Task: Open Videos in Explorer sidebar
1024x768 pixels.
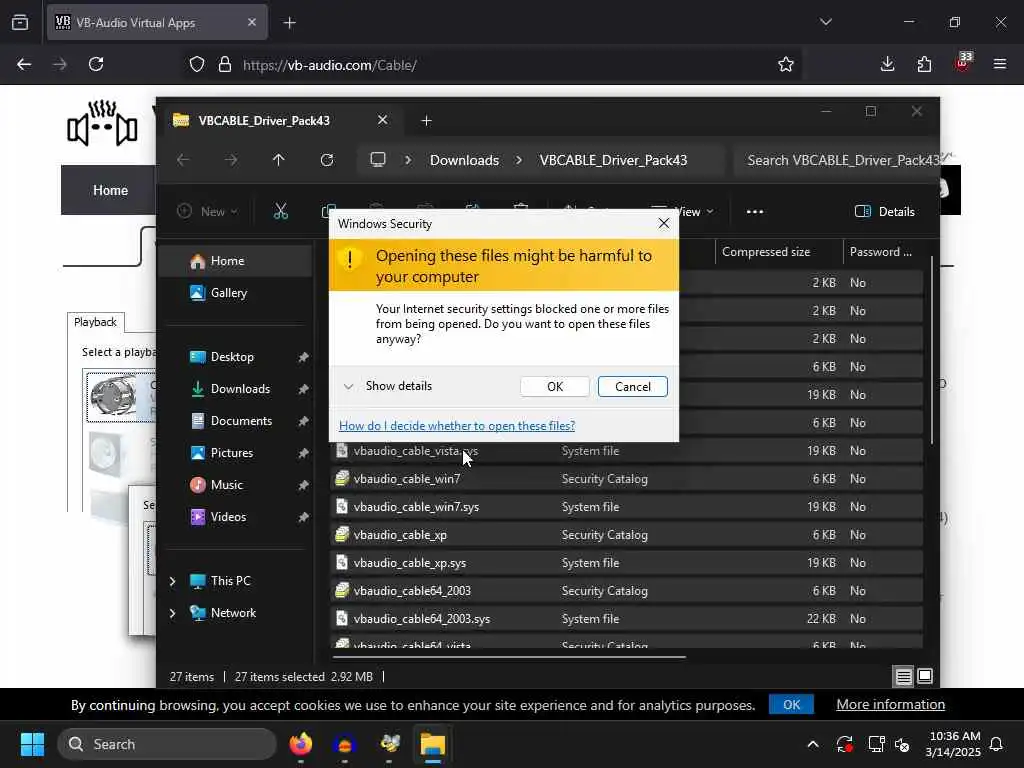Action: (228, 517)
